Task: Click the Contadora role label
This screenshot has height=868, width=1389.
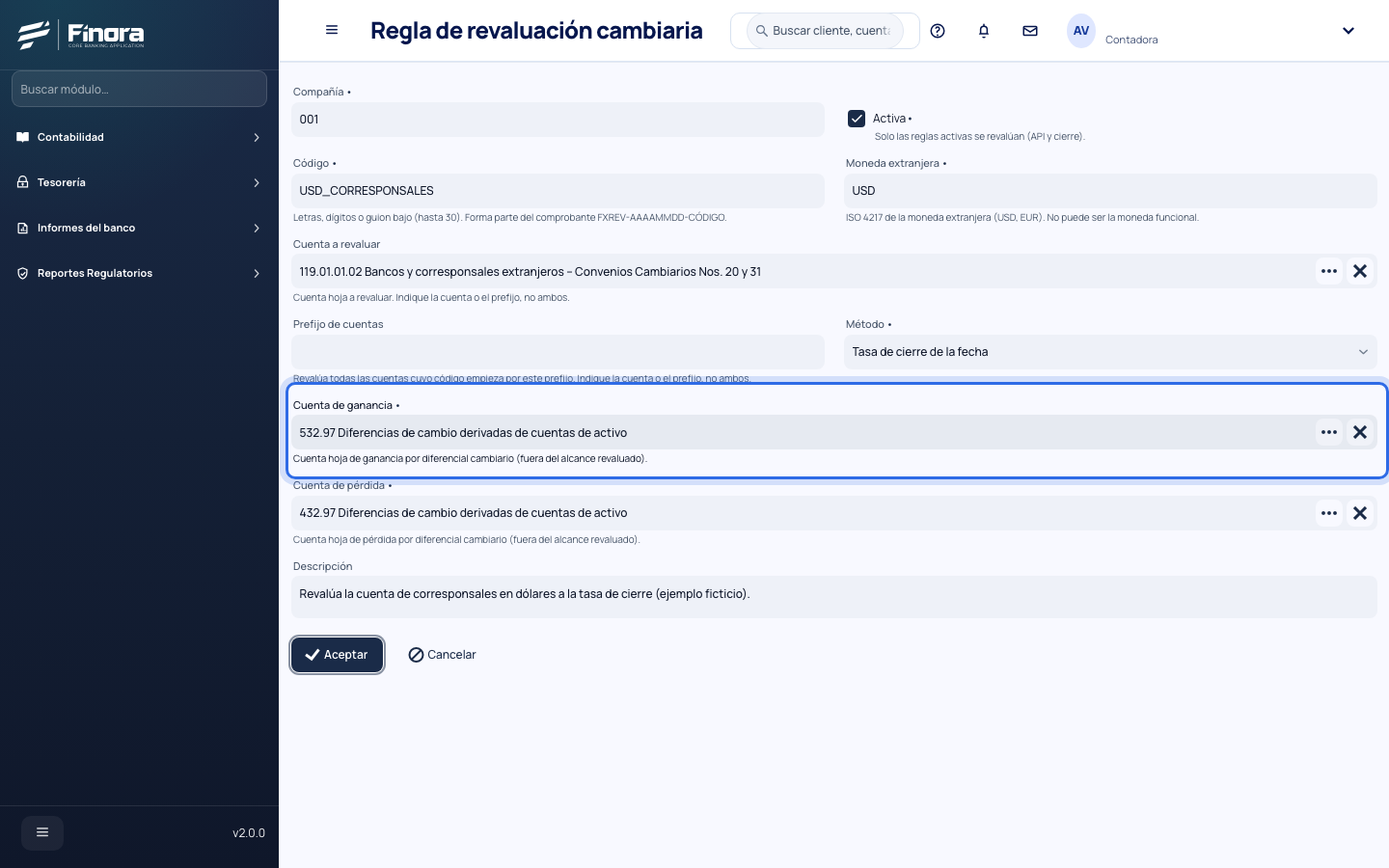Action: (1131, 40)
